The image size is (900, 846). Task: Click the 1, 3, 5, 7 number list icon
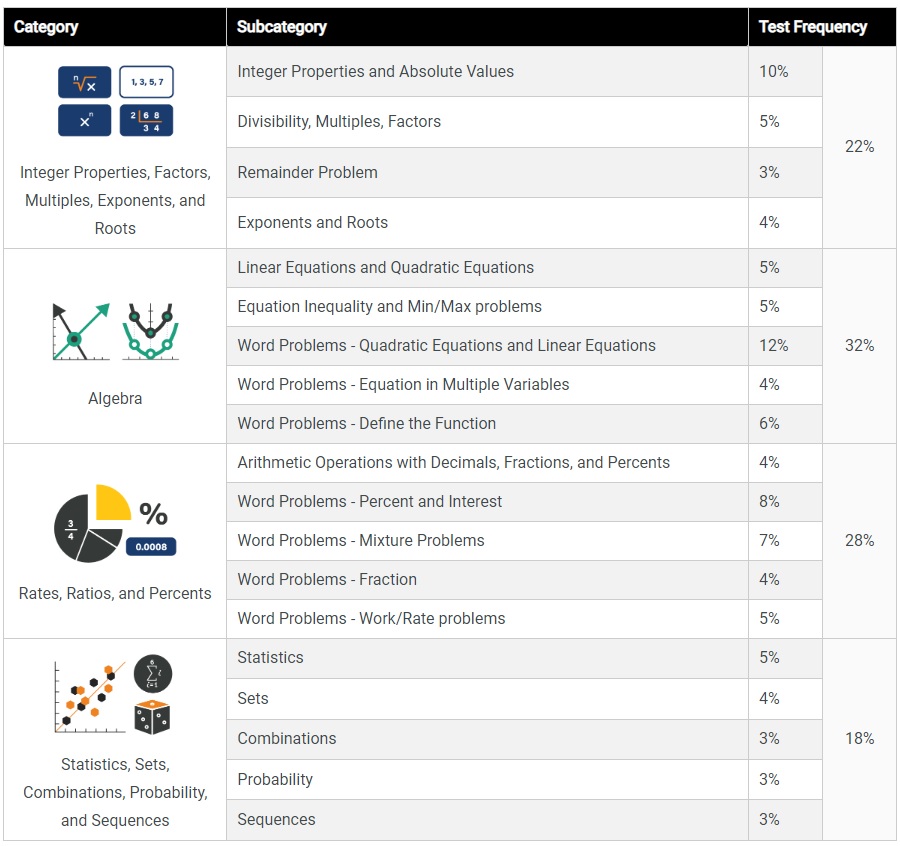click(146, 82)
